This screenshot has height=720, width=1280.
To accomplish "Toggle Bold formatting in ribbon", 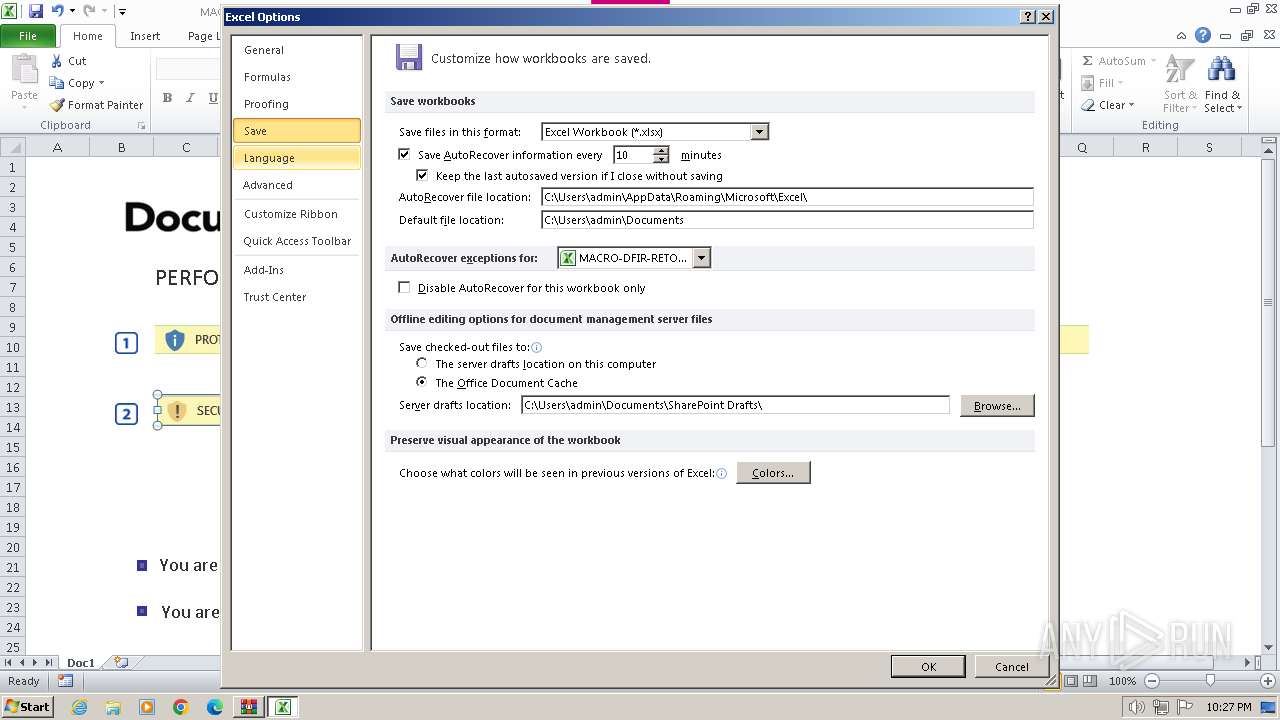I will pyautogui.click(x=167, y=98).
